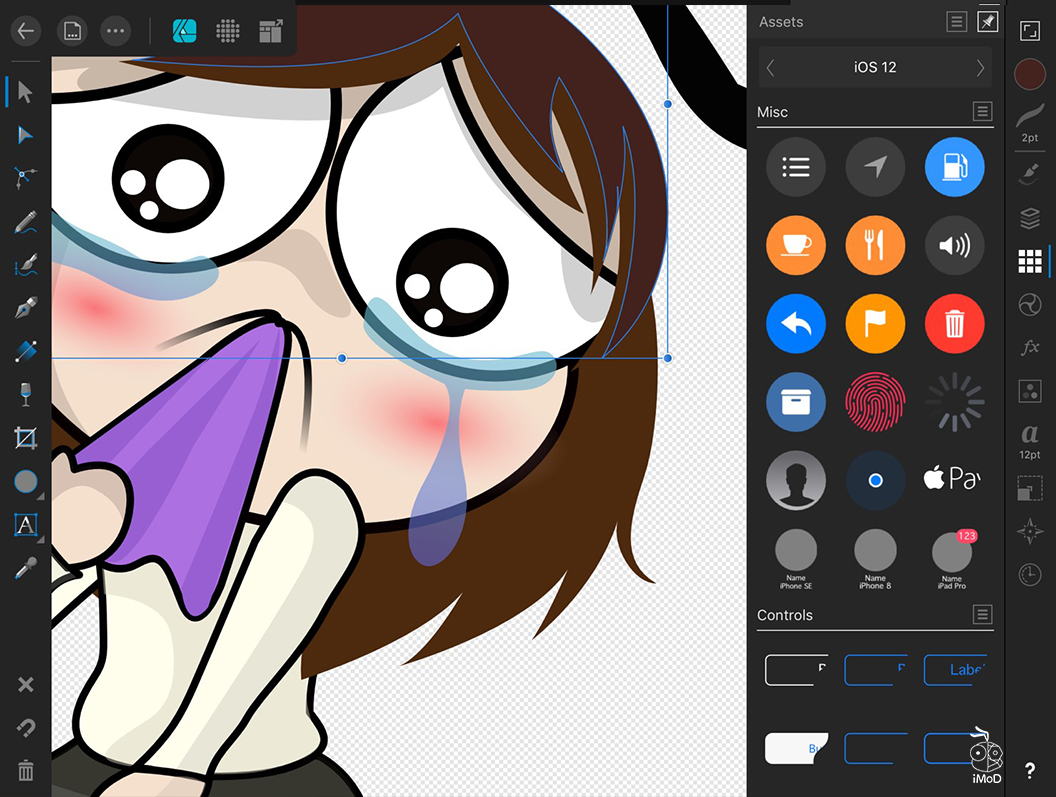The image size is (1056, 797).
Task: Select the Move tool arrow
Action: point(25,92)
